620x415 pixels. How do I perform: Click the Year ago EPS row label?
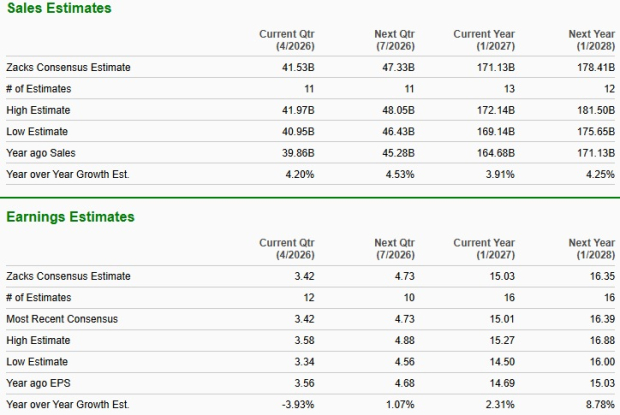tap(37, 384)
